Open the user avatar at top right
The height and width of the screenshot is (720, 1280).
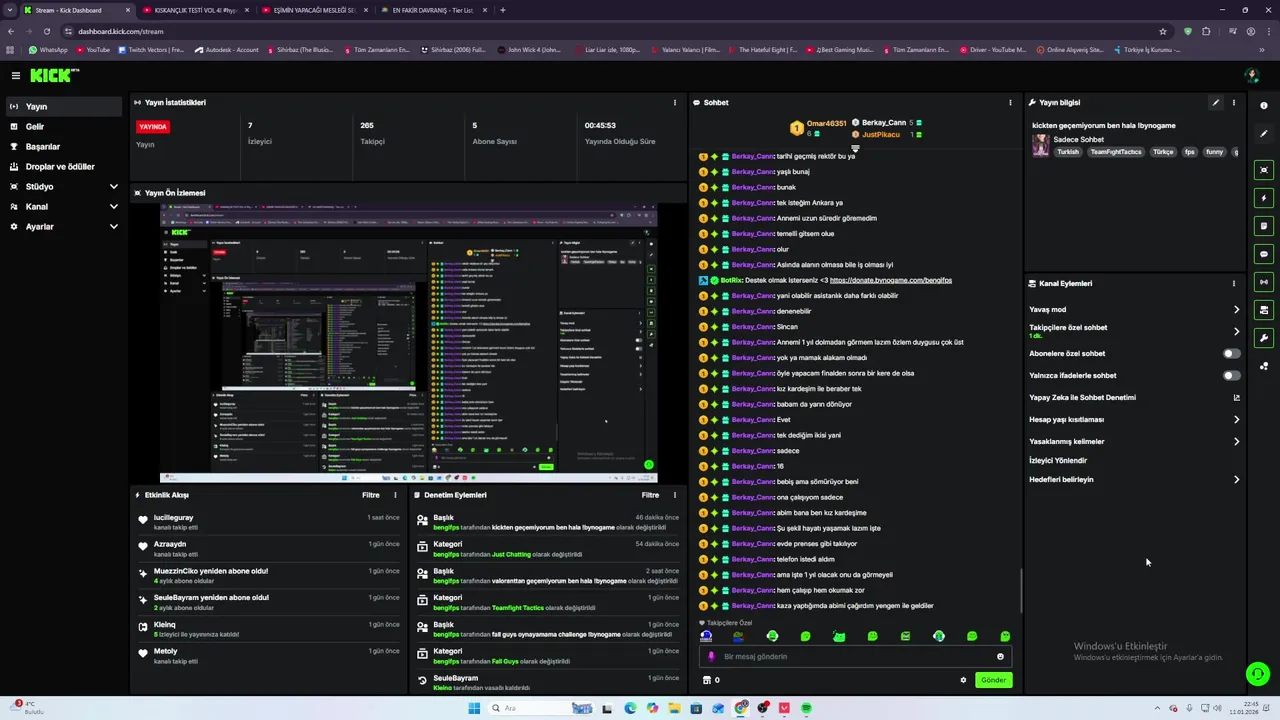pyautogui.click(x=1251, y=75)
